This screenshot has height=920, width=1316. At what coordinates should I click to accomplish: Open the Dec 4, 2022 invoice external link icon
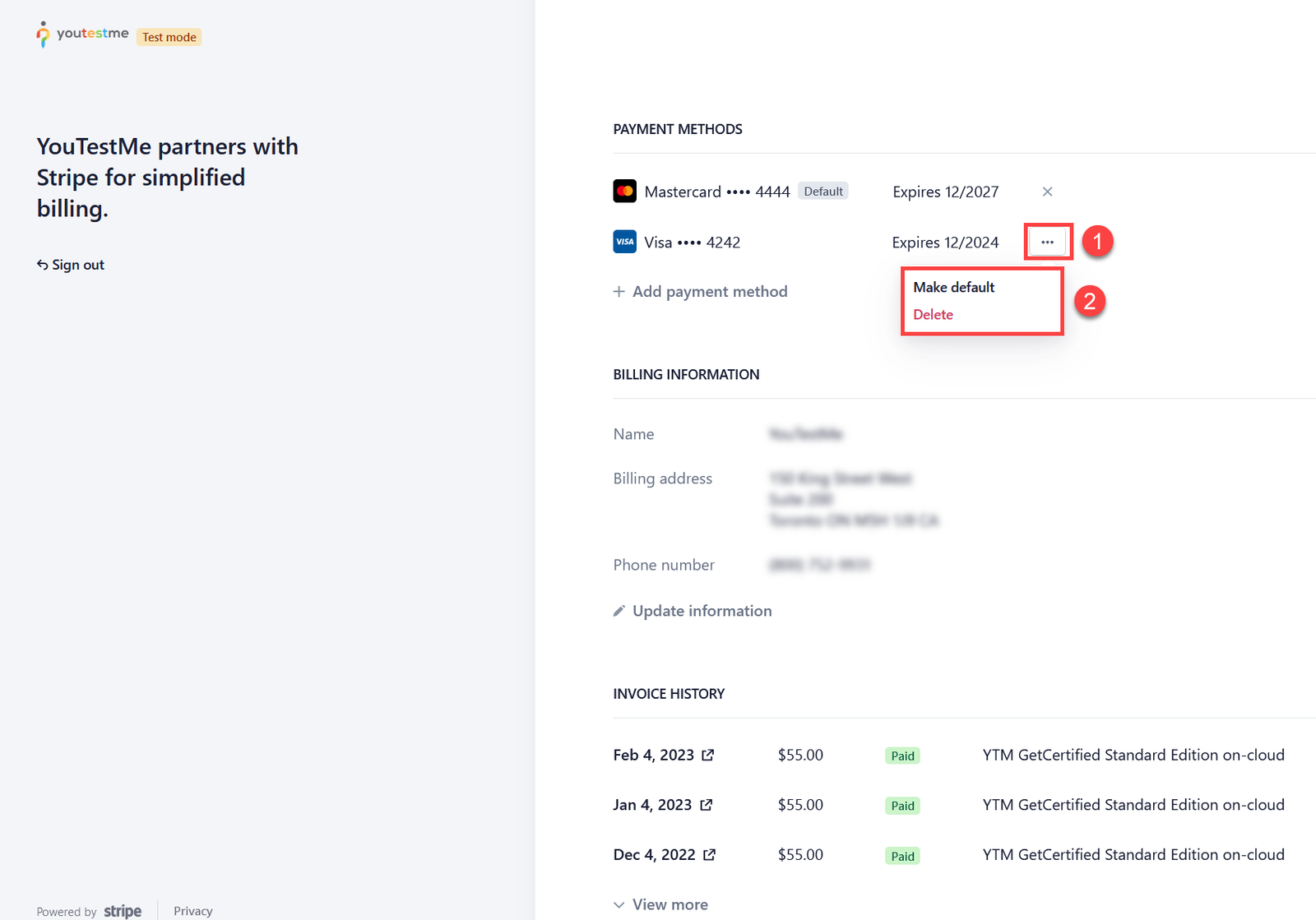point(709,855)
